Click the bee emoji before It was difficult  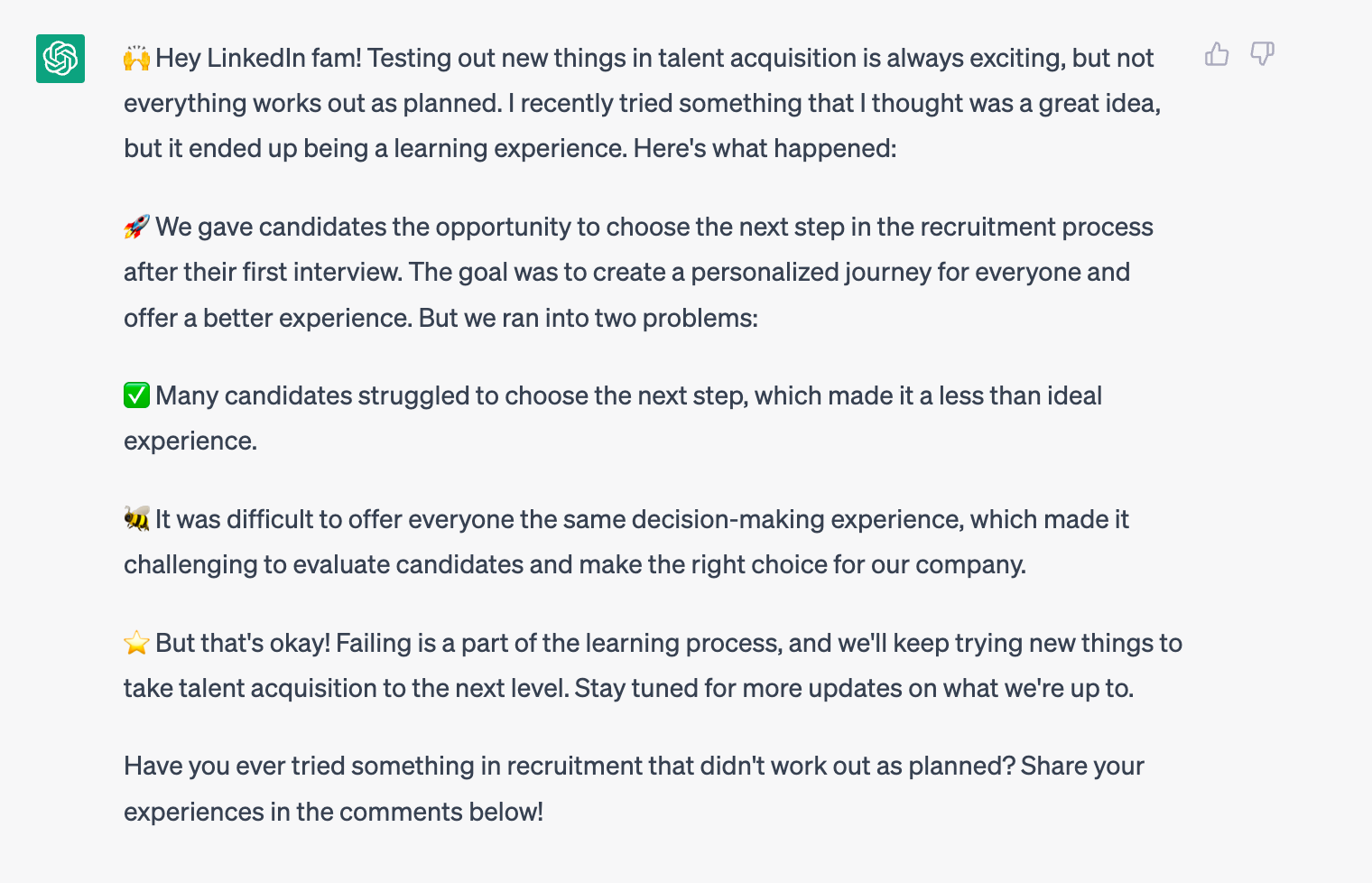coord(136,519)
